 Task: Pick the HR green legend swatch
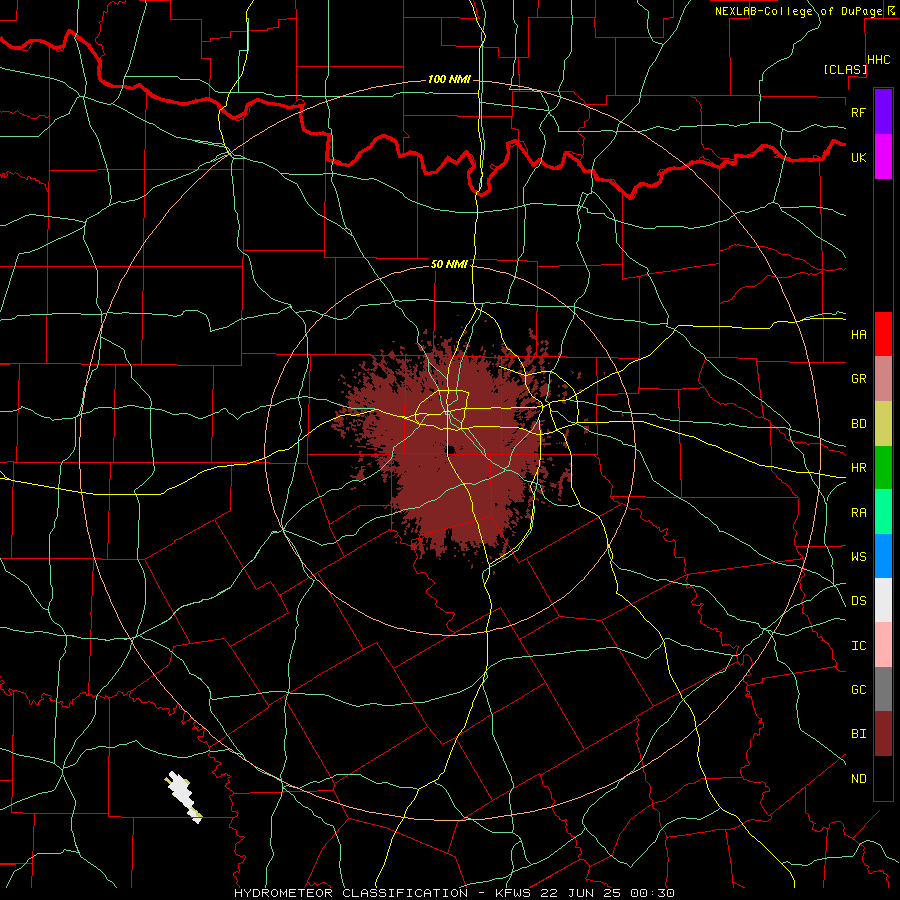coord(883,468)
